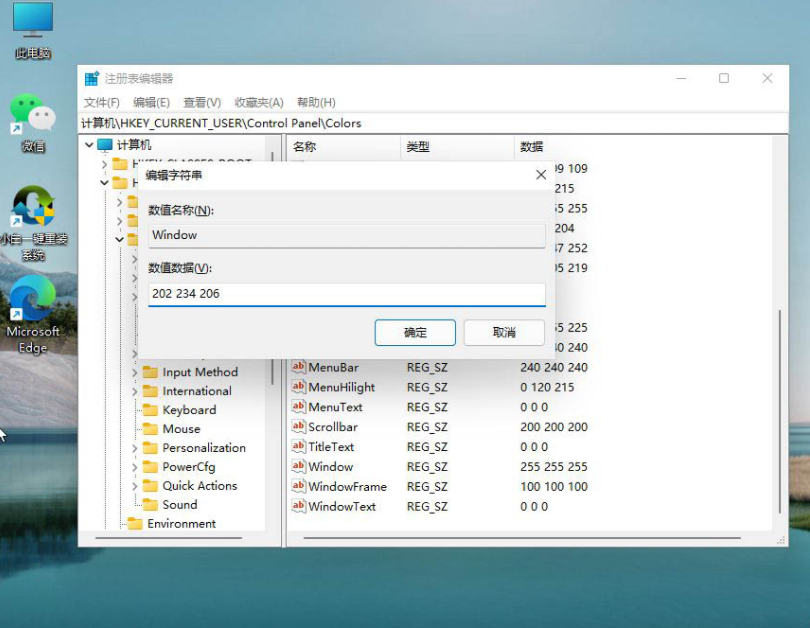This screenshot has height=628, width=810.
Task: Click the International folder icon
Action: point(150,391)
